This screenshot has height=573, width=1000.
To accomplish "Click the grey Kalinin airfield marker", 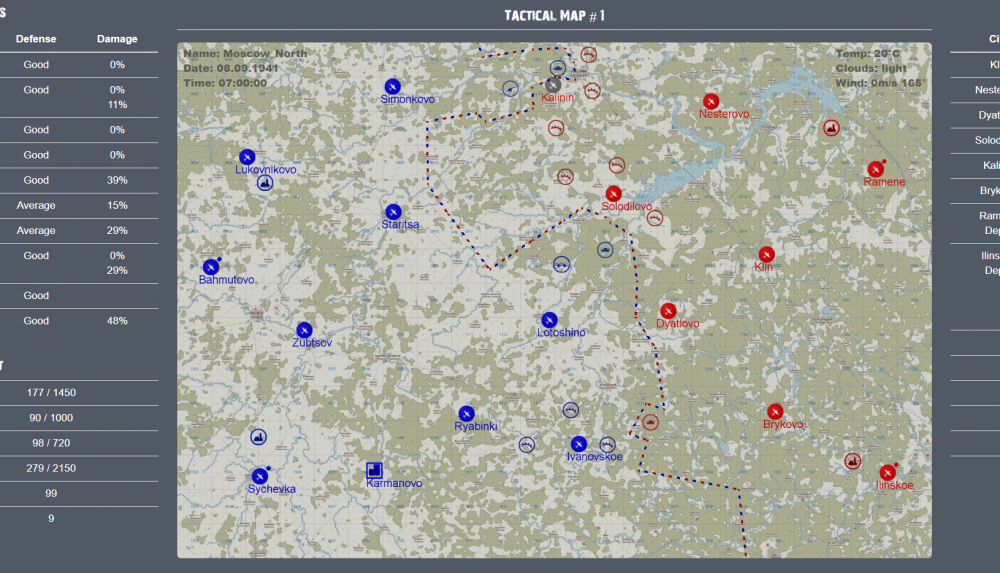I will click(553, 85).
